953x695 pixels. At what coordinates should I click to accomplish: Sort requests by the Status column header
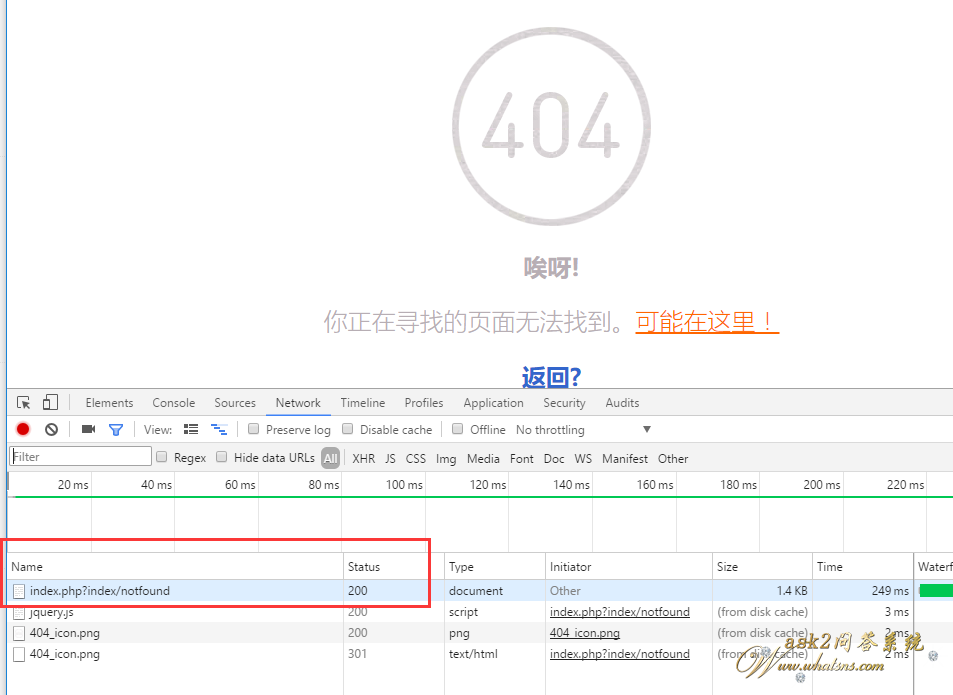point(364,567)
